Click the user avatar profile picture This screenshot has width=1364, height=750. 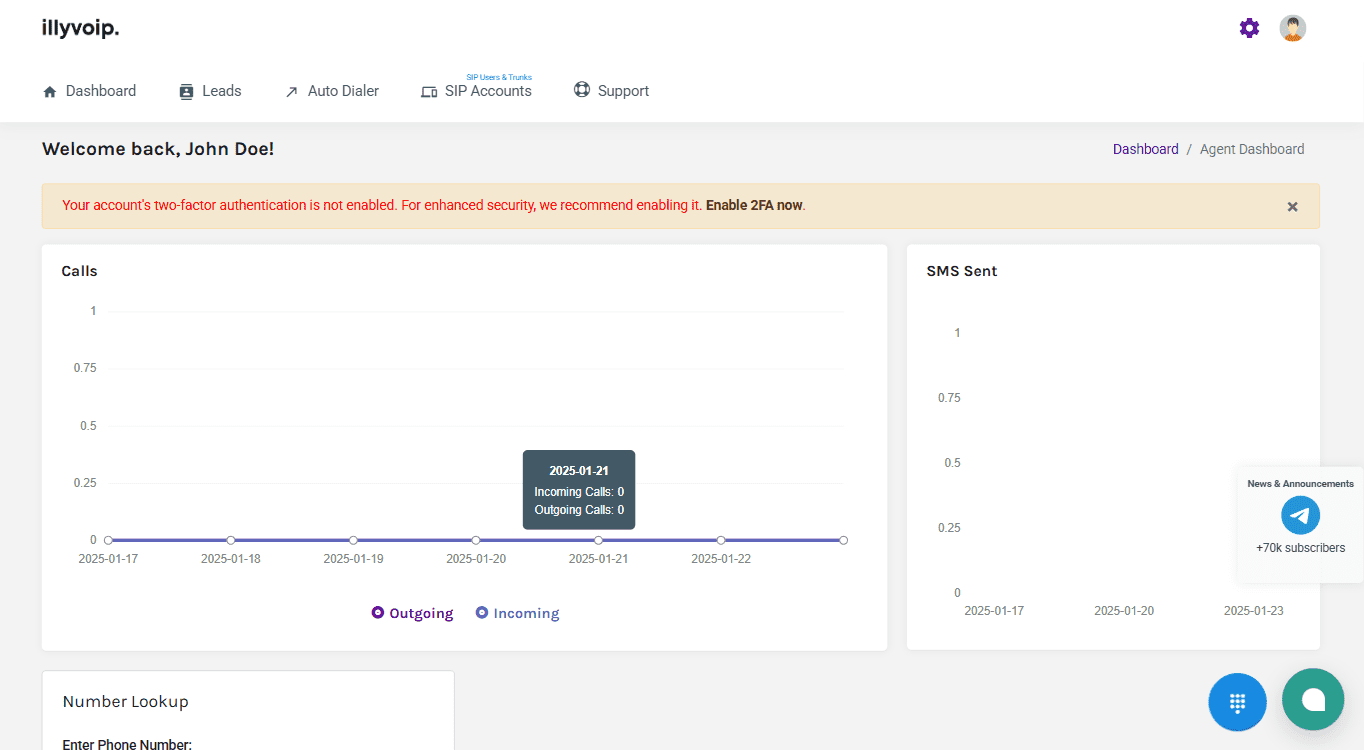coord(1293,28)
